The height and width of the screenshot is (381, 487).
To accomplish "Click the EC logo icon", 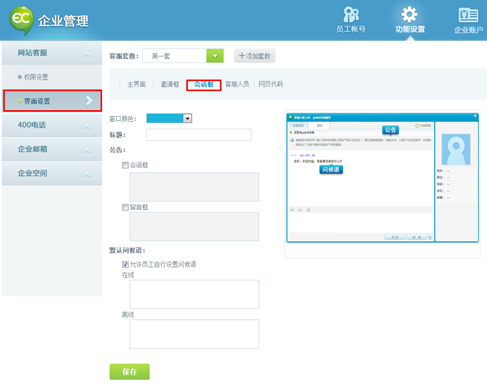I will [x=22, y=20].
